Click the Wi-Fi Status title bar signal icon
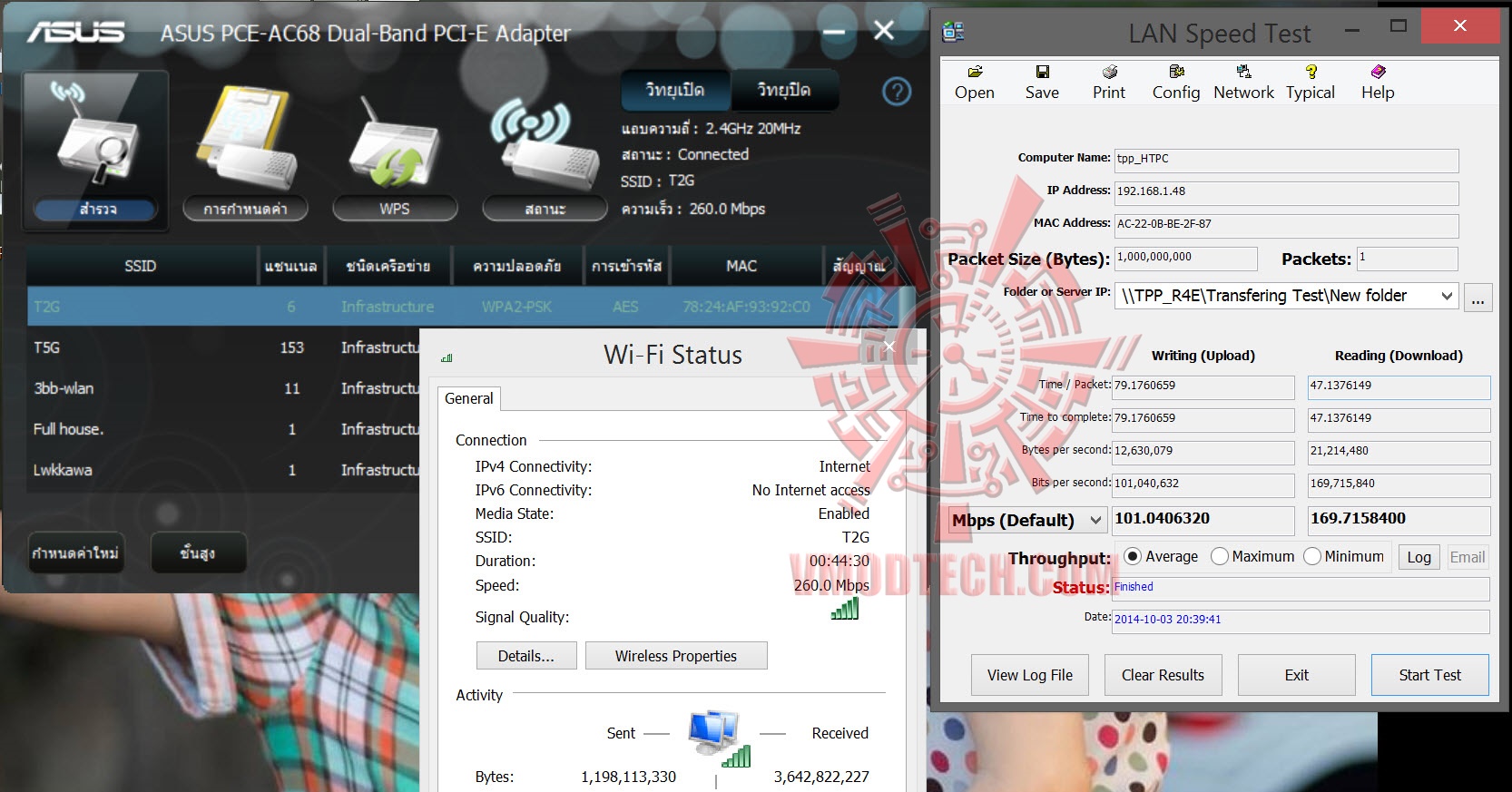 coord(447,357)
